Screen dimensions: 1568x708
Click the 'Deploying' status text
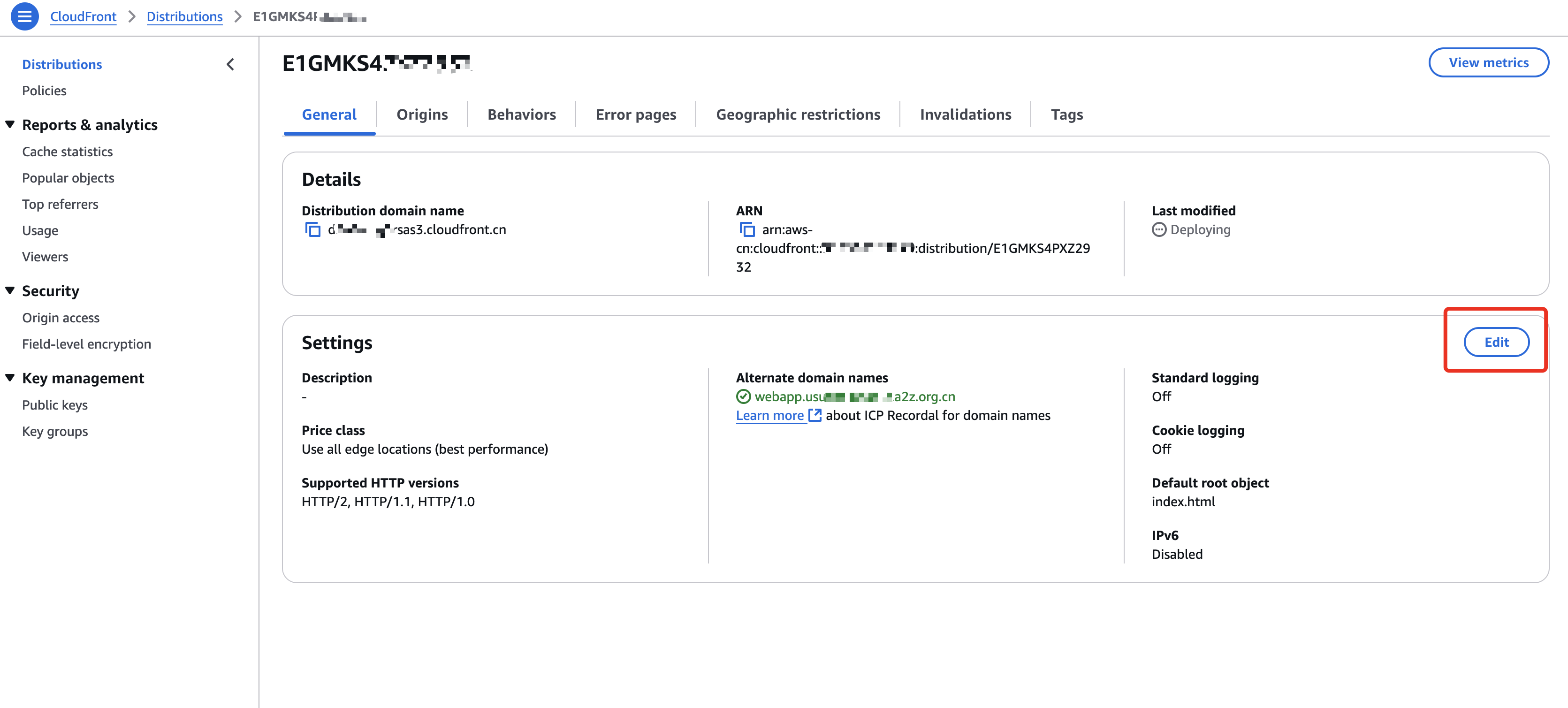click(1200, 229)
